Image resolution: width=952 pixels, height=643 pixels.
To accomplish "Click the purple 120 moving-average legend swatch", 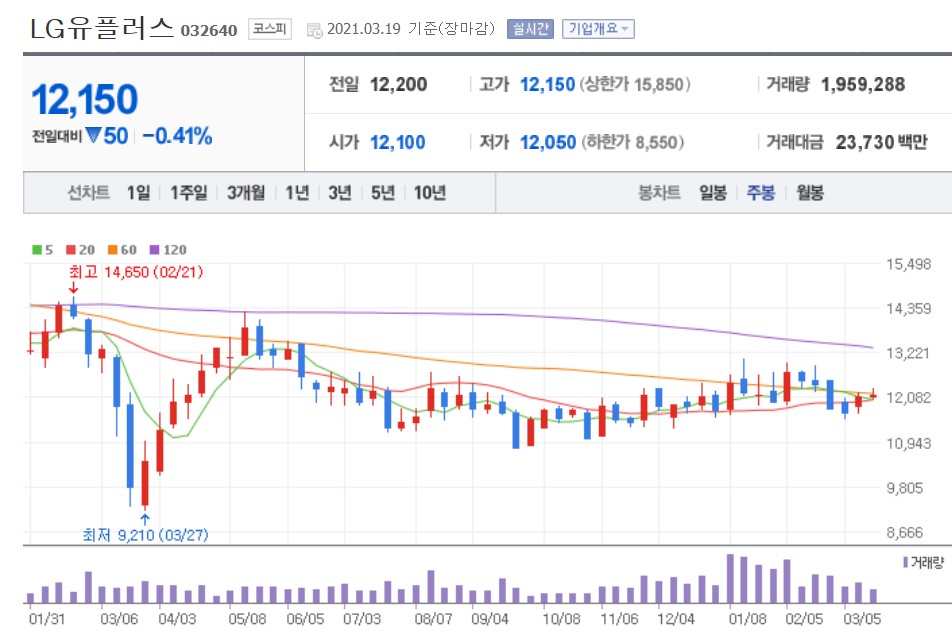I will [154, 250].
